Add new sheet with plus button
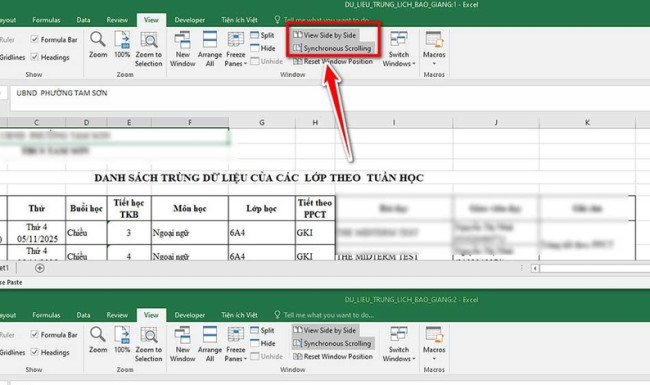The width and height of the screenshot is (650, 385). 40,268
